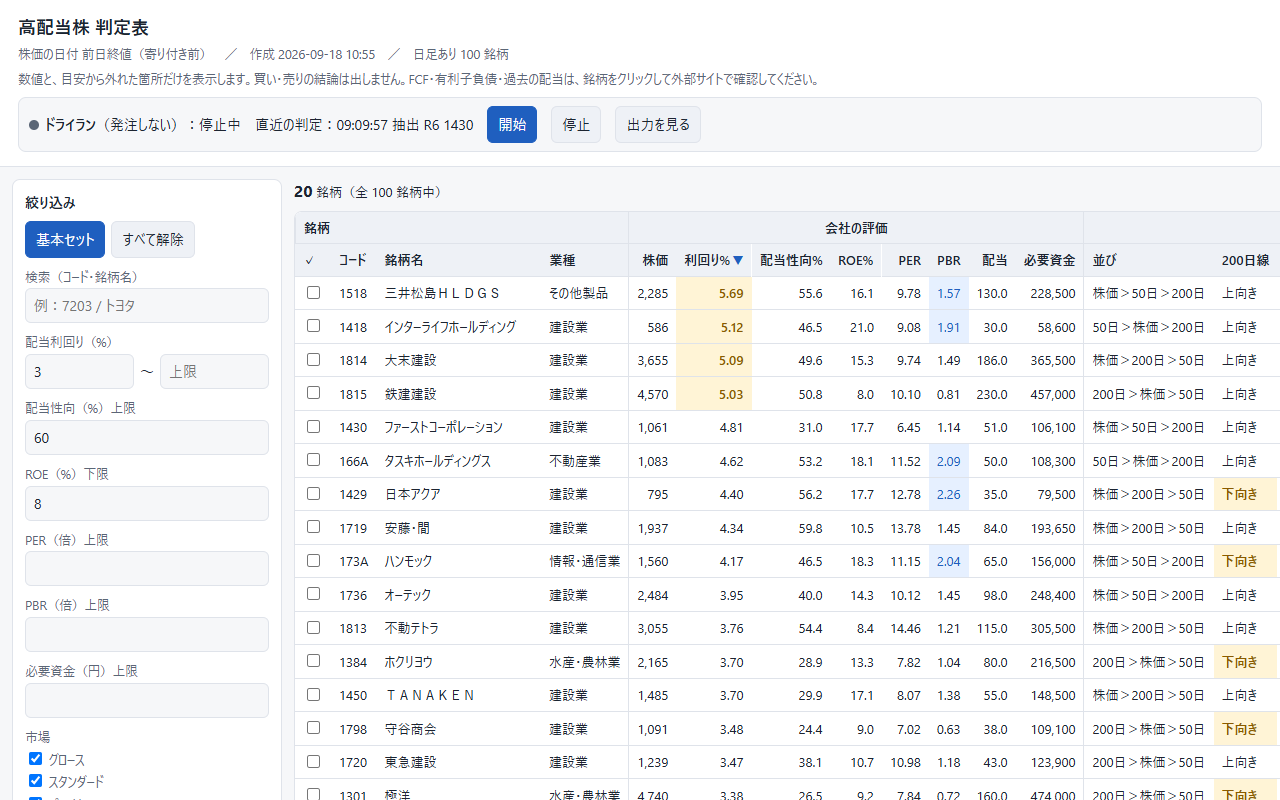The width and height of the screenshot is (1280, 800).
Task: Click the empty PER 上限 field
Action: (147, 569)
